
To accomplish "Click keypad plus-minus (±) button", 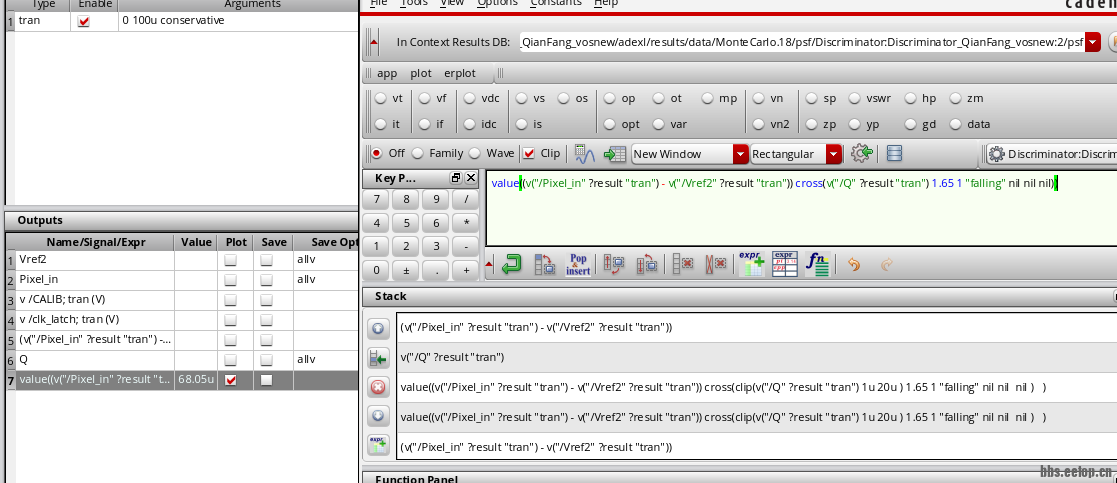I will click(406, 270).
